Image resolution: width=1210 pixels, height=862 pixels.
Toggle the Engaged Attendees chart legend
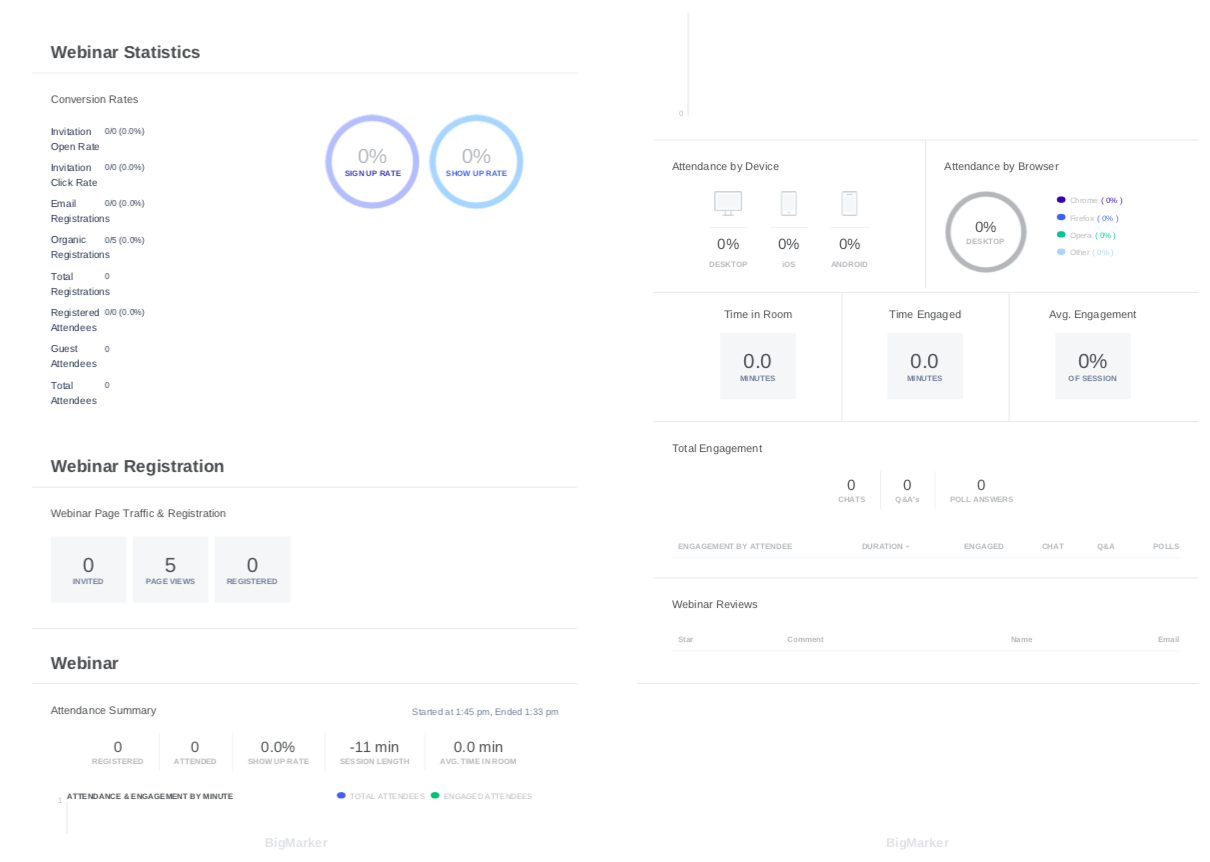coord(481,796)
